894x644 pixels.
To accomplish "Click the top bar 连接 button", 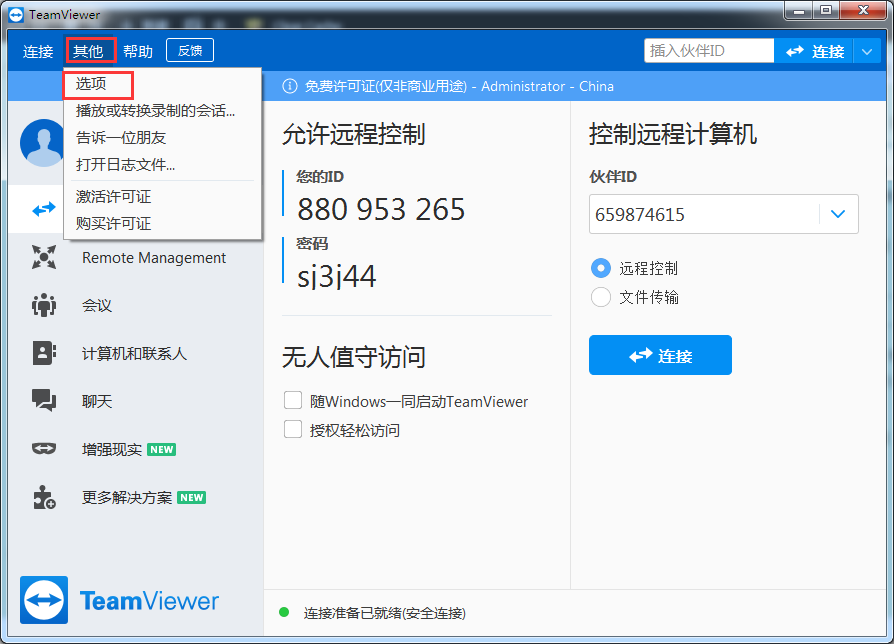I will pos(814,51).
